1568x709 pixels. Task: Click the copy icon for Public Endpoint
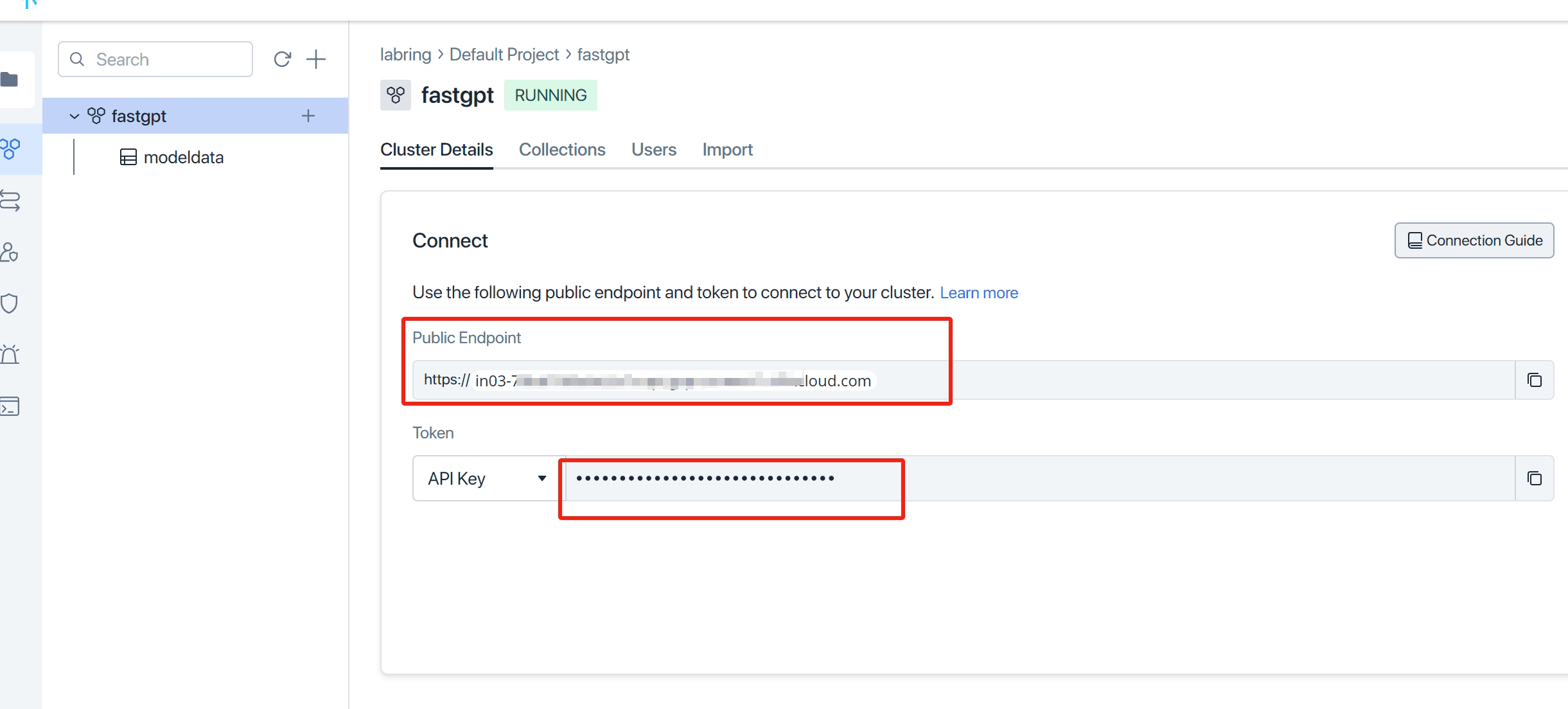coord(1535,380)
